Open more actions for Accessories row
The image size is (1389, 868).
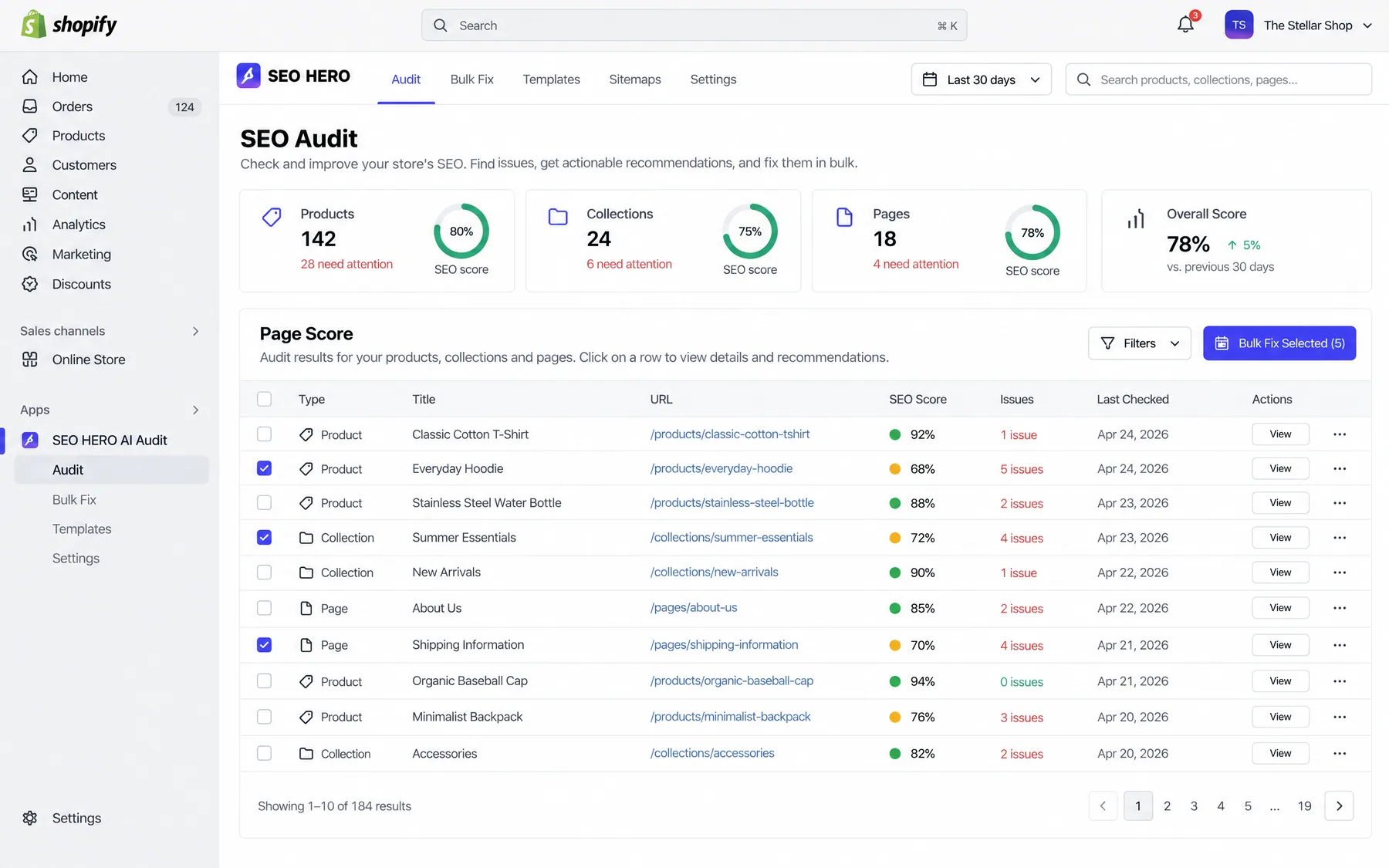1340,754
